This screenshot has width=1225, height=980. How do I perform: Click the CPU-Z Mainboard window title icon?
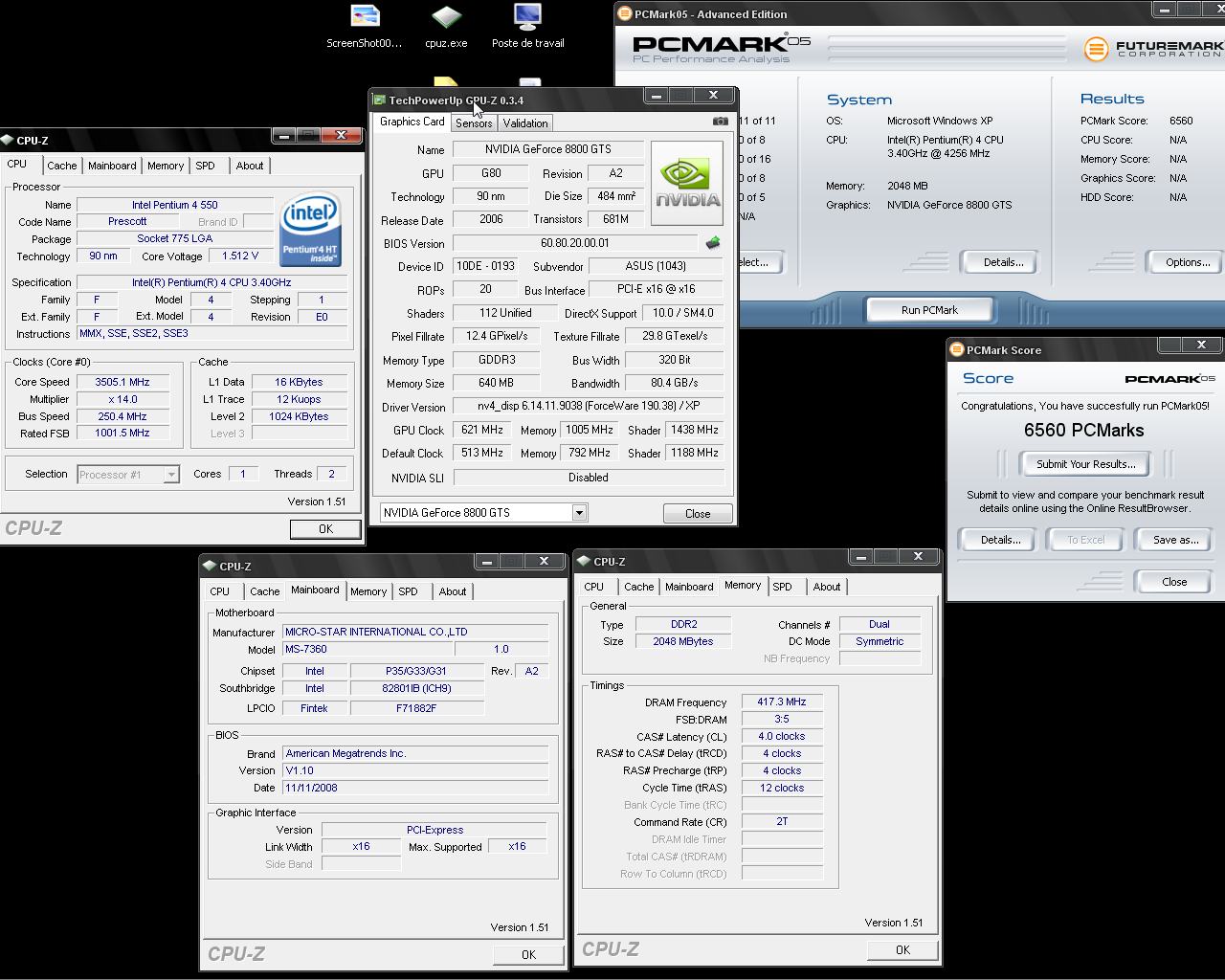[210, 566]
